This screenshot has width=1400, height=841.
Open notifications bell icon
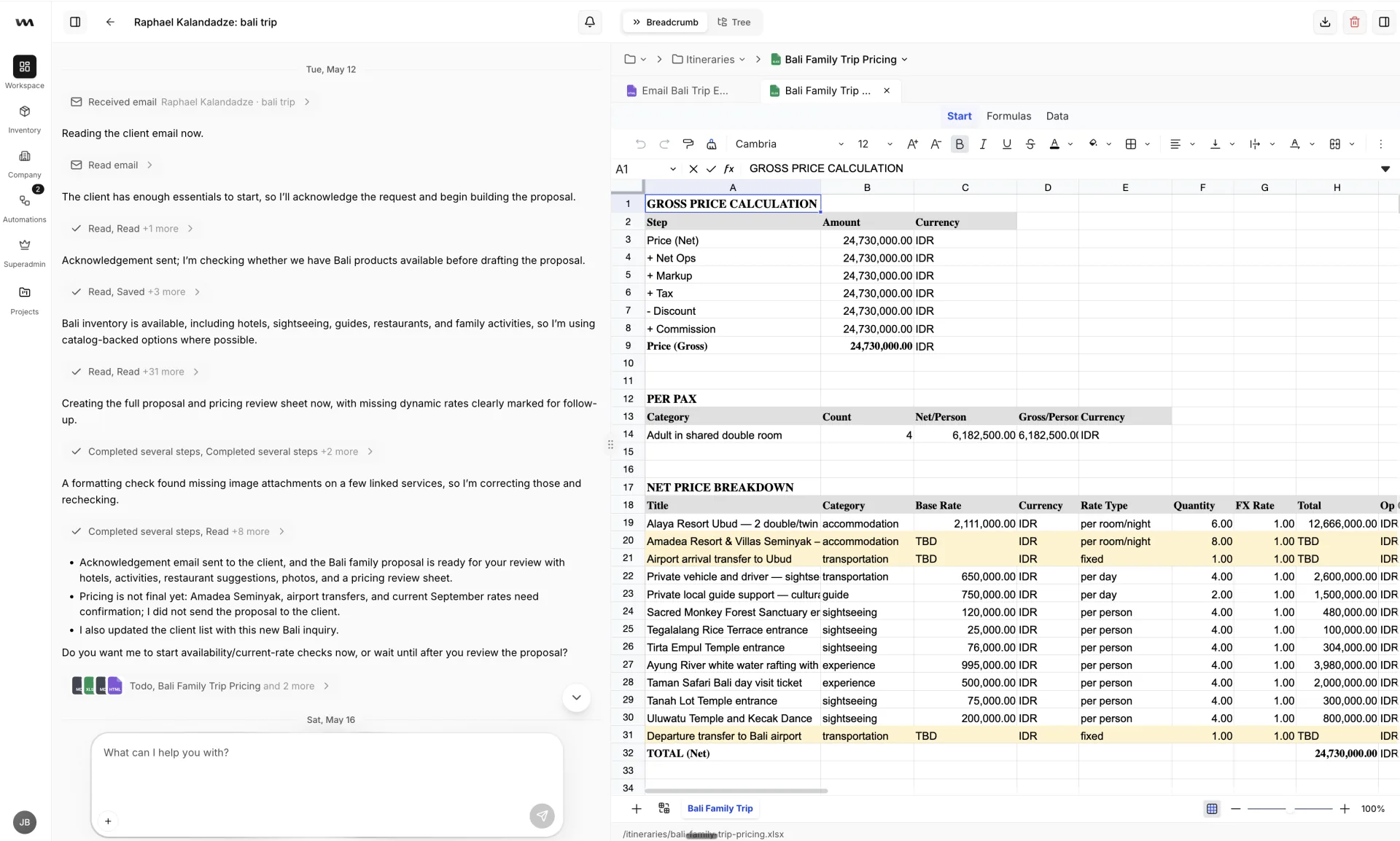click(590, 22)
